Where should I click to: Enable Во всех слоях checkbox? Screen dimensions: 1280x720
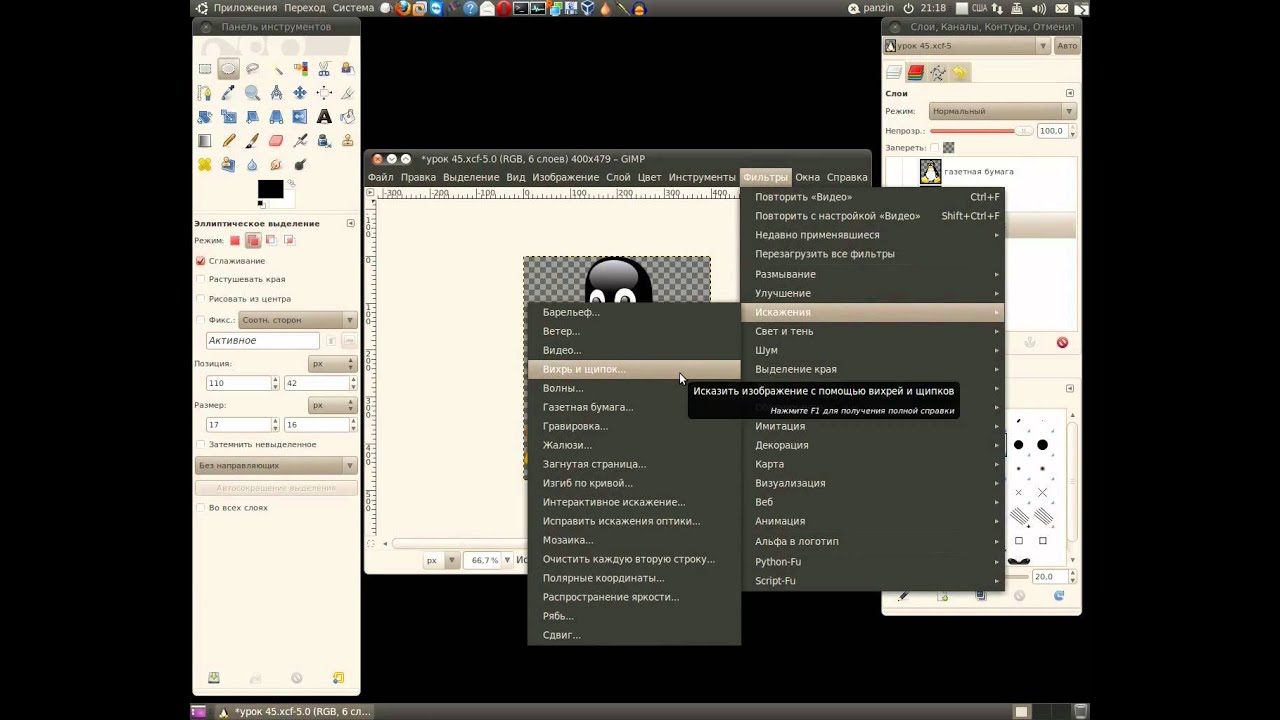click(x=200, y=508)
